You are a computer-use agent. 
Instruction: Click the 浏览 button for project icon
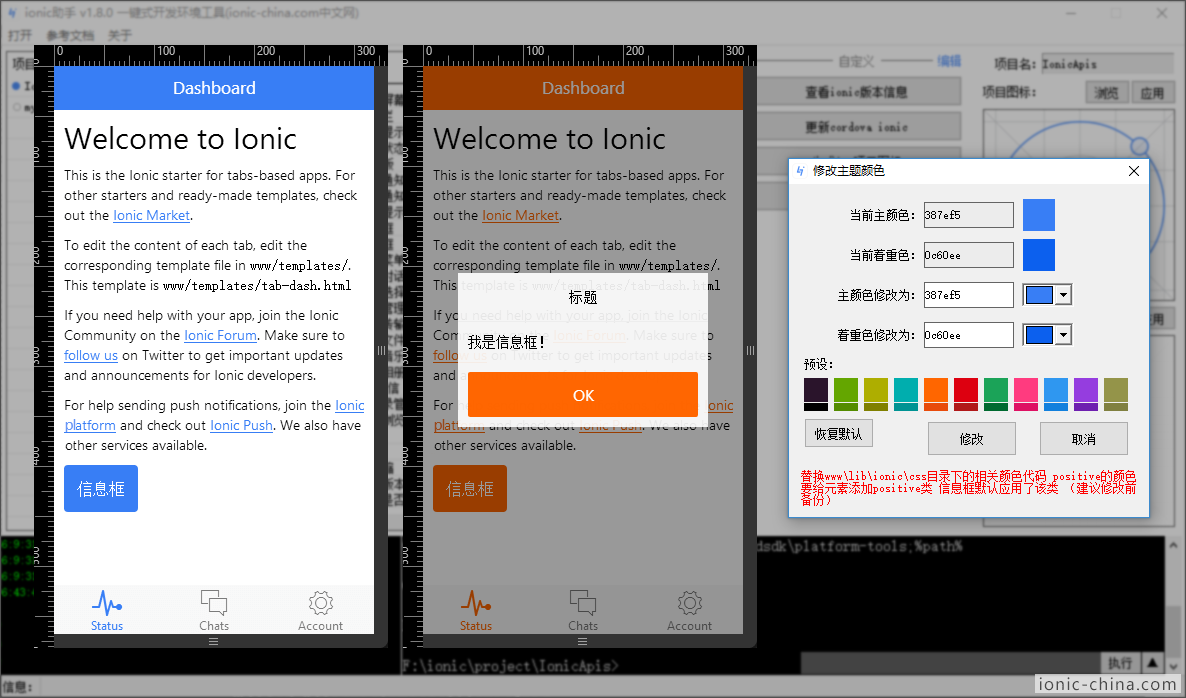(1107, 93)
